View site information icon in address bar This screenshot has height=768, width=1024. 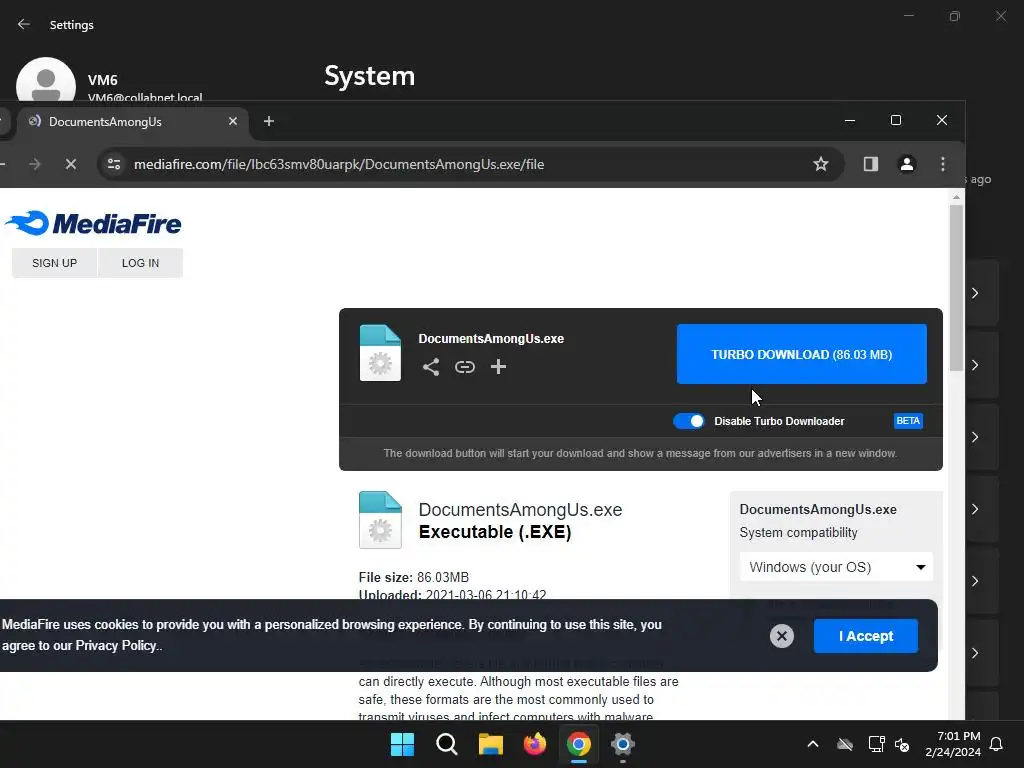[x=114, y=164]
